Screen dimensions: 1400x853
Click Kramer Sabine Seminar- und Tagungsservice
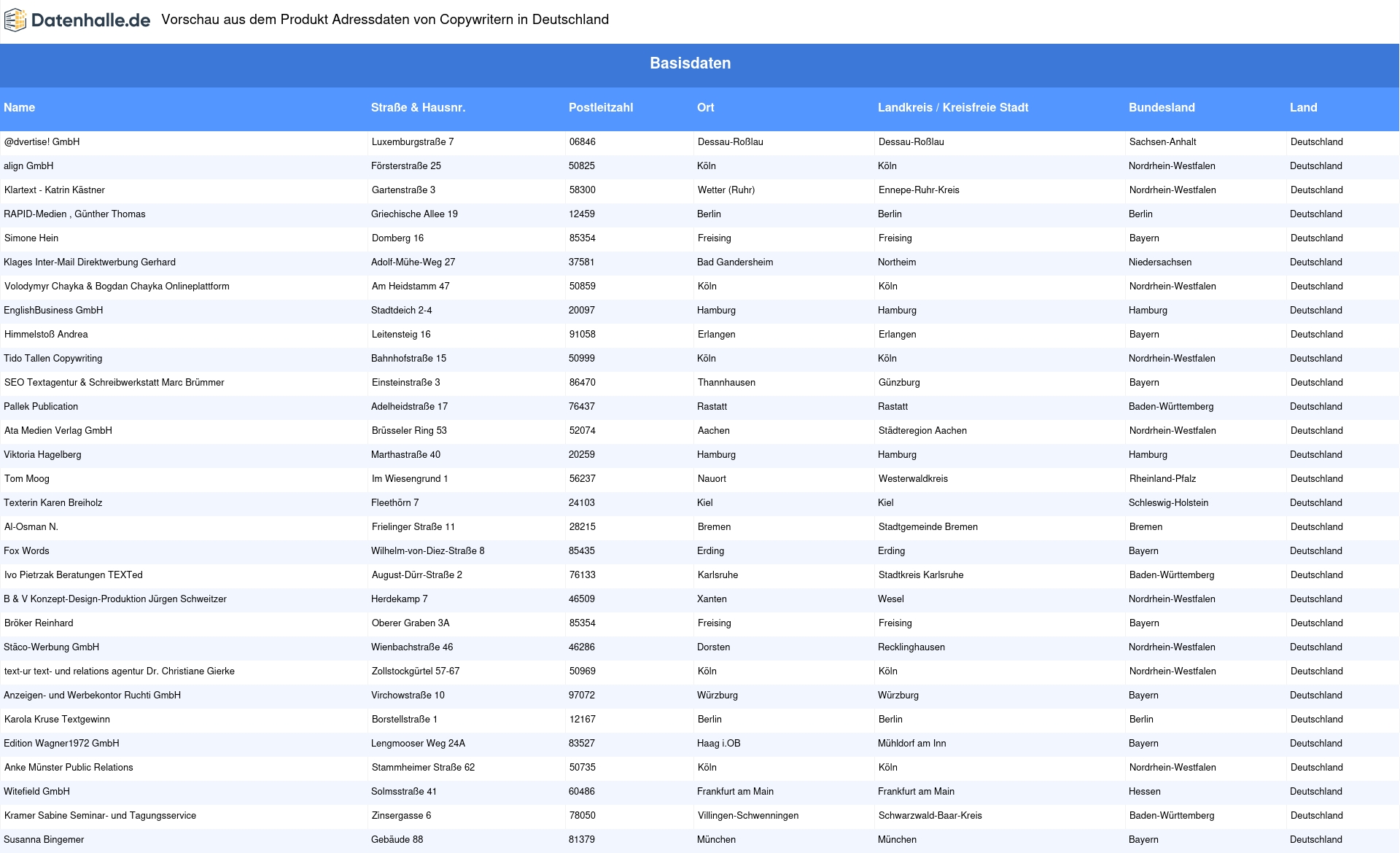tap(100, 816)
